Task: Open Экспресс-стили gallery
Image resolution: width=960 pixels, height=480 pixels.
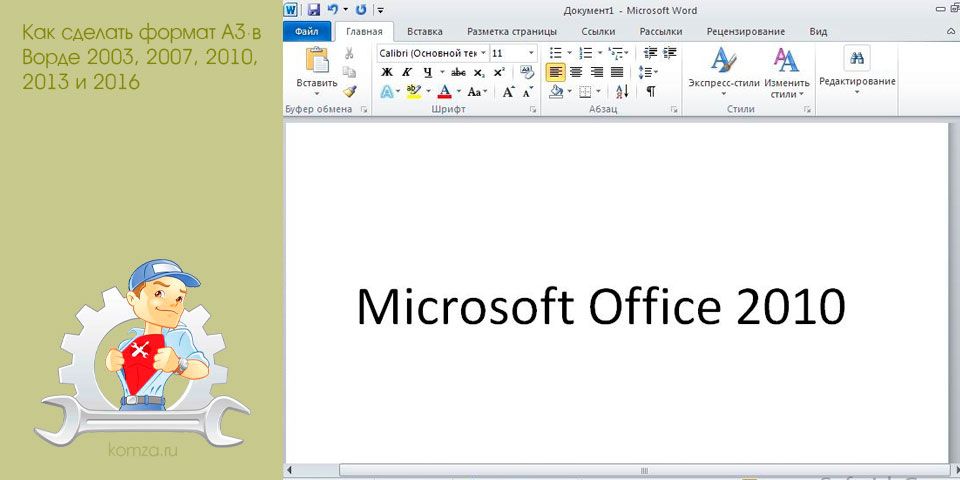Action: click(x=724, y=72)
